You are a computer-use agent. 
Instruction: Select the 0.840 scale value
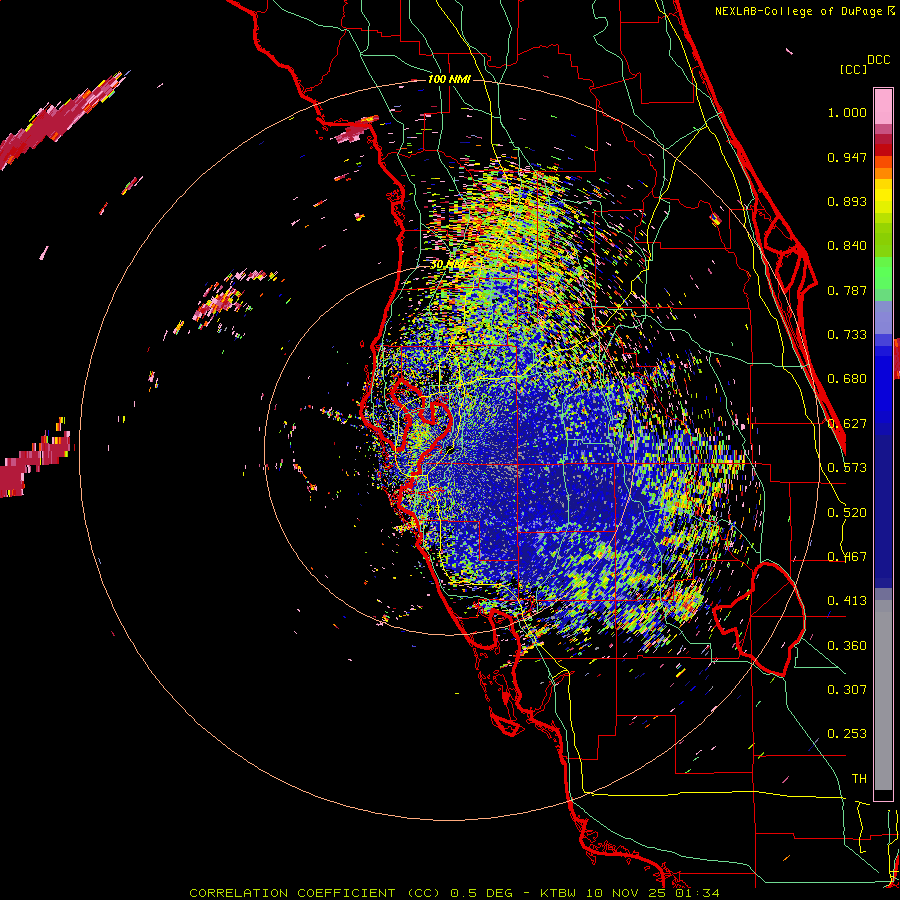(847, 246)
